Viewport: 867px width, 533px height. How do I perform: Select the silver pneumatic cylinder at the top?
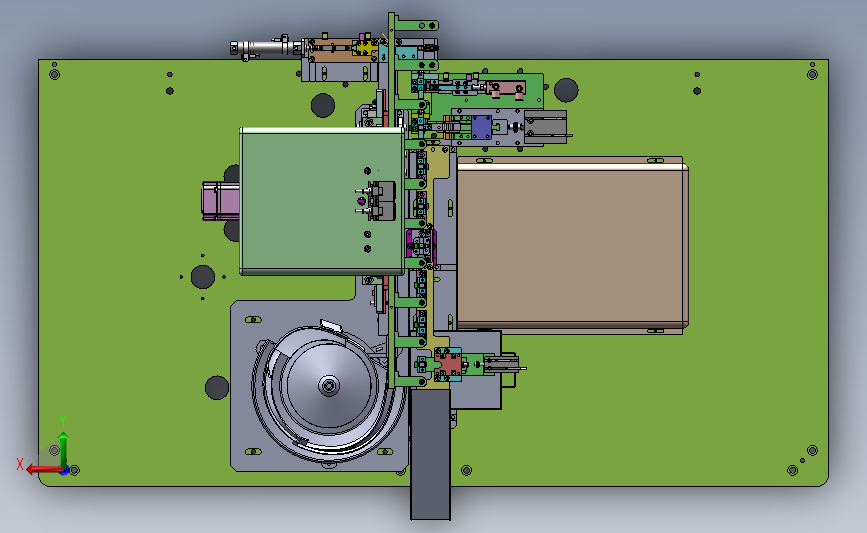267,48
